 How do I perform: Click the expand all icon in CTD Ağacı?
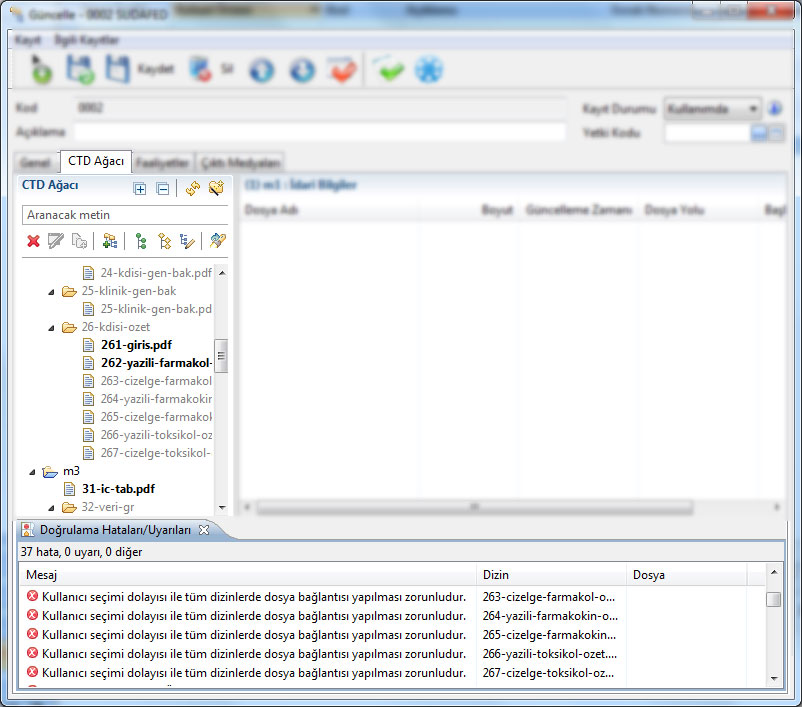tap(140, 188)
